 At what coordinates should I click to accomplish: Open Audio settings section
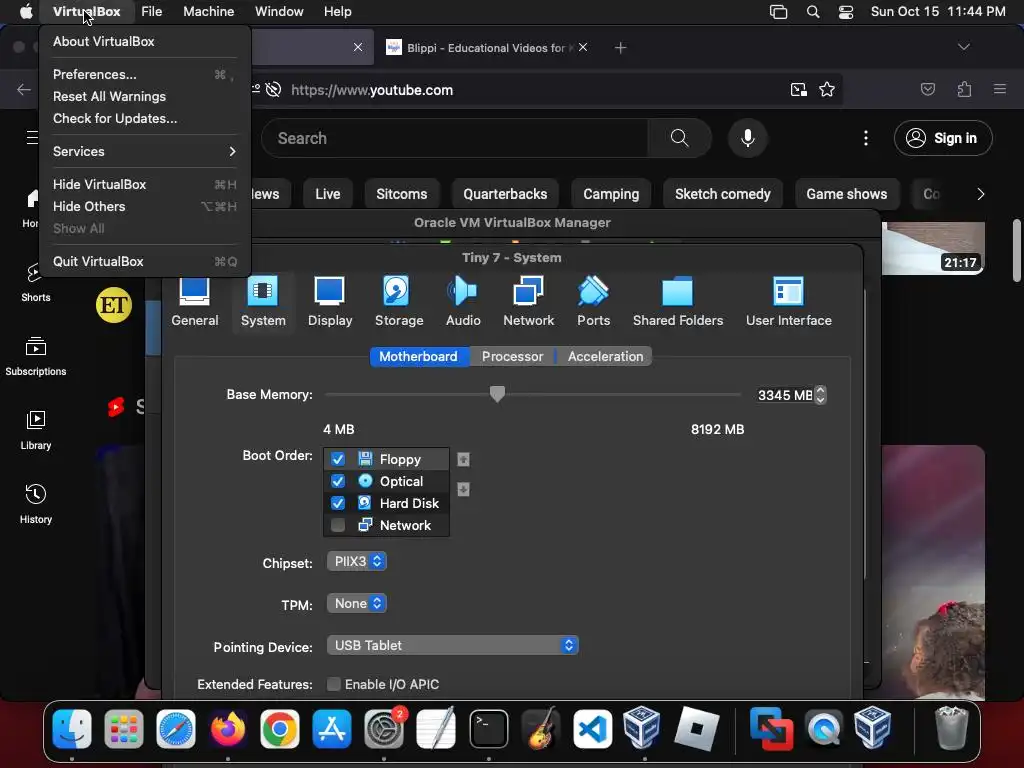coord(463,302)
